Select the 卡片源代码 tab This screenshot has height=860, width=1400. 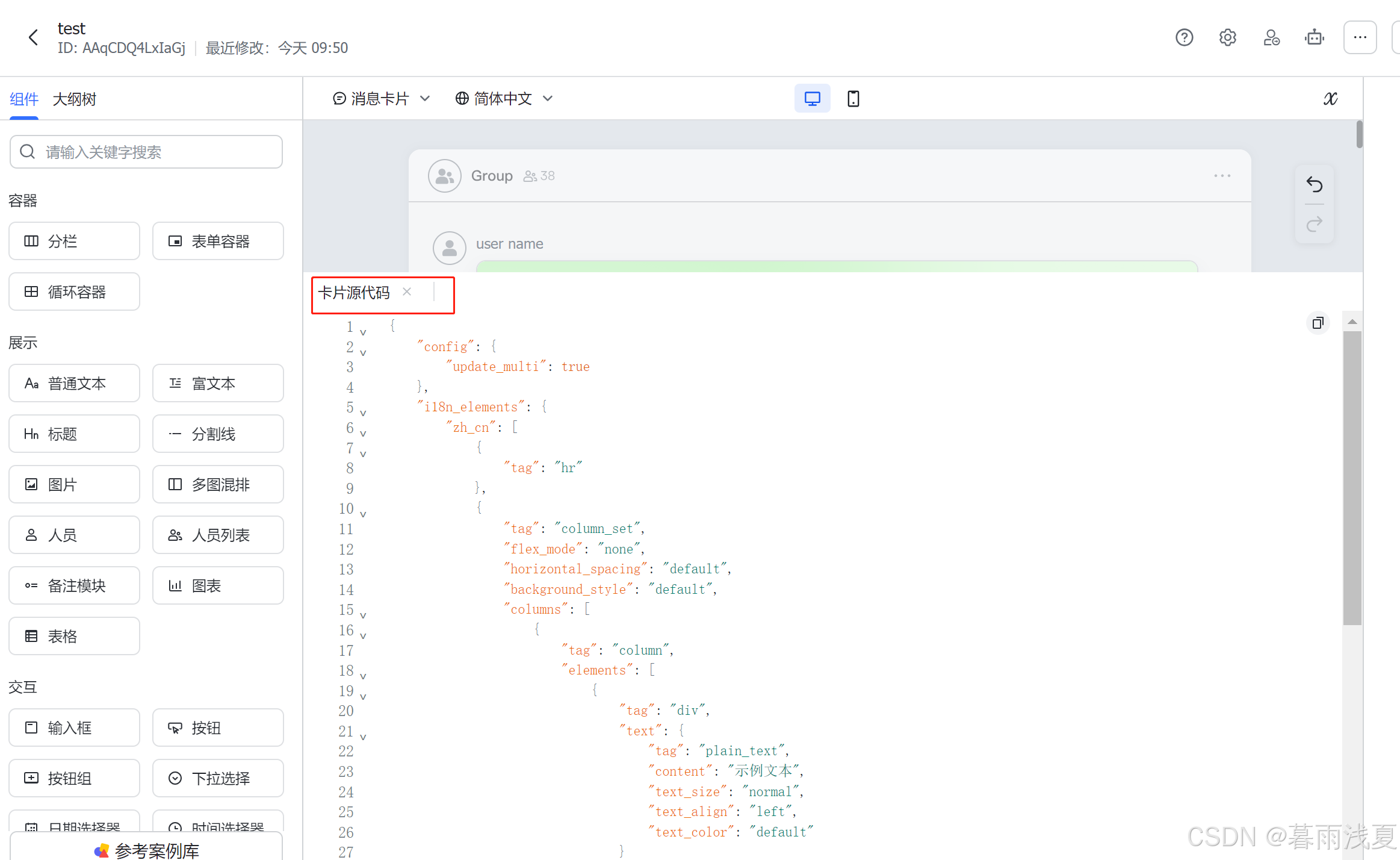(354, 293)
